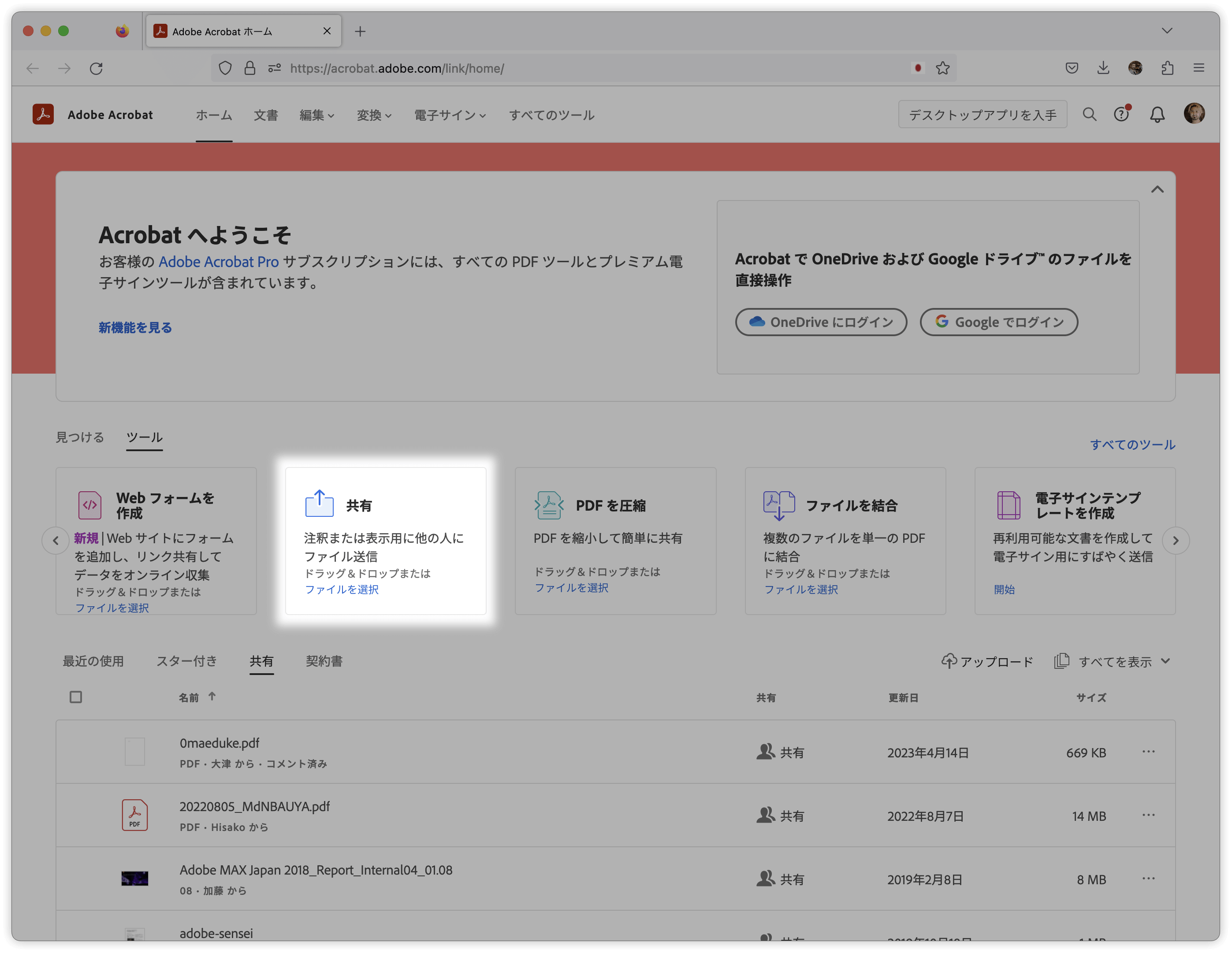Image resolution: width=1232 pixels, height=953 pixels.
Task: Click the すべてを表示 documents icon
Action: (1062, 661)
